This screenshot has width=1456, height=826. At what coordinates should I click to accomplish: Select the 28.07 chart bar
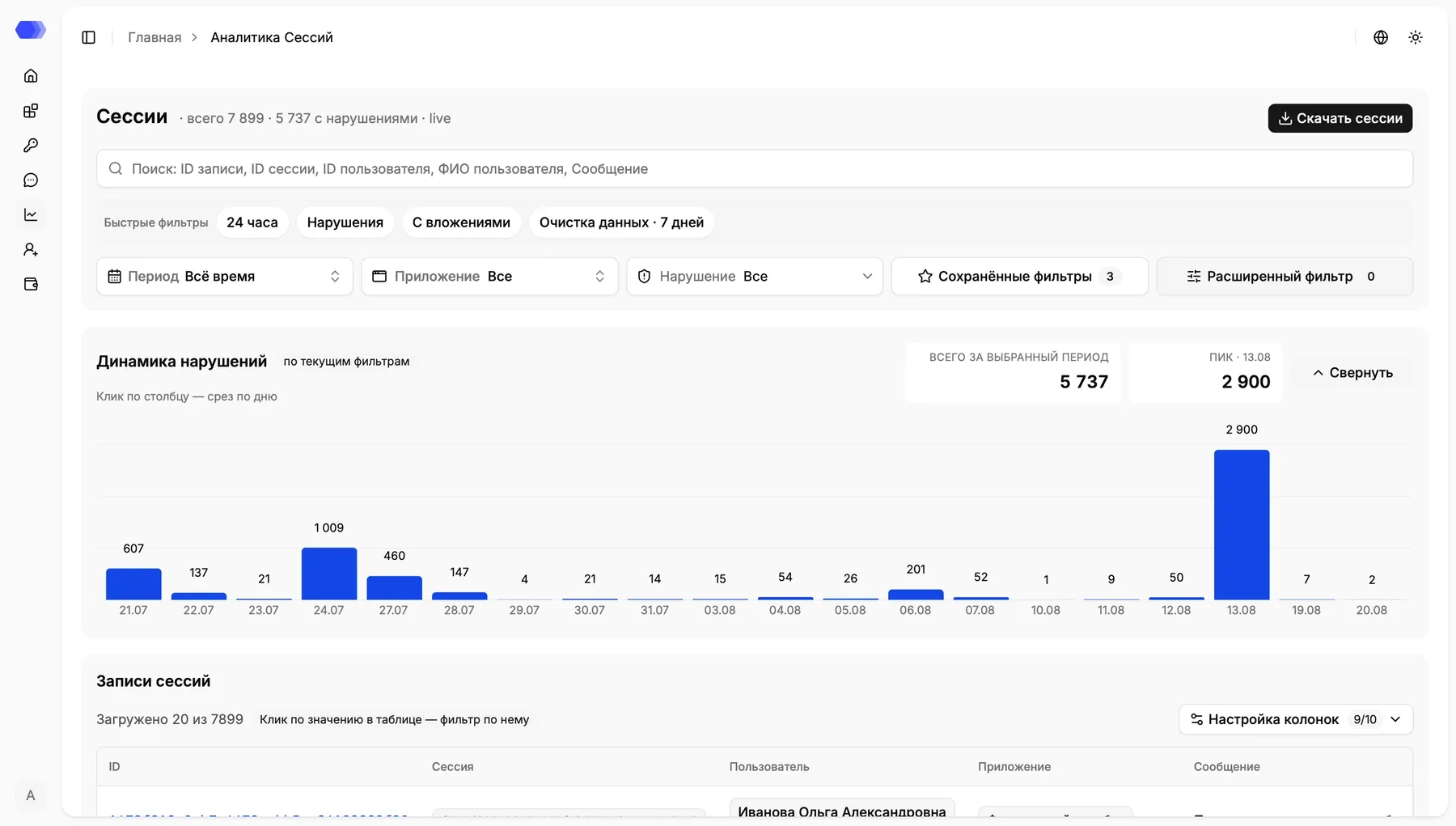459,595
